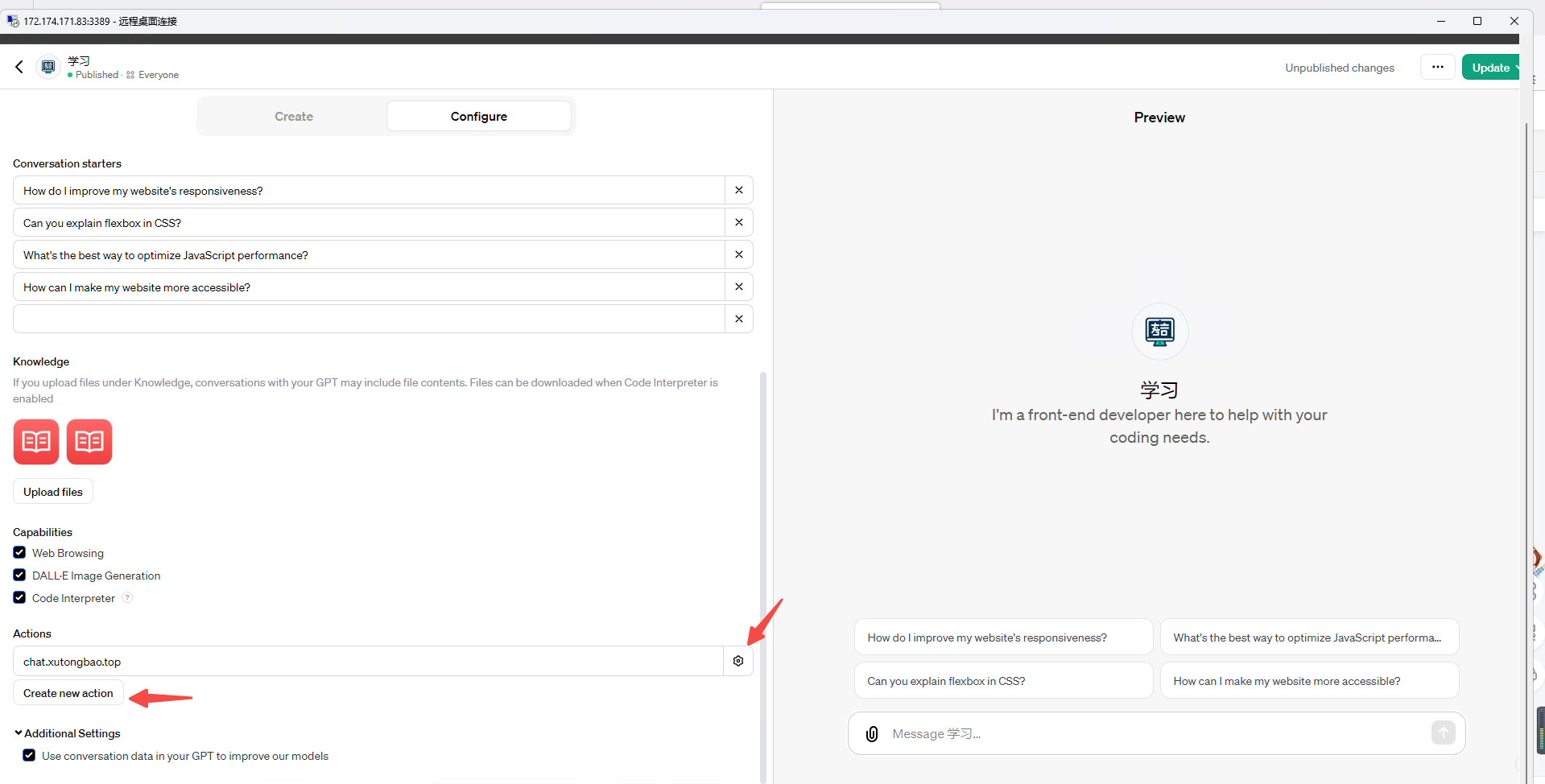
Task: Select the Configure tab
Action: [478, 116]
